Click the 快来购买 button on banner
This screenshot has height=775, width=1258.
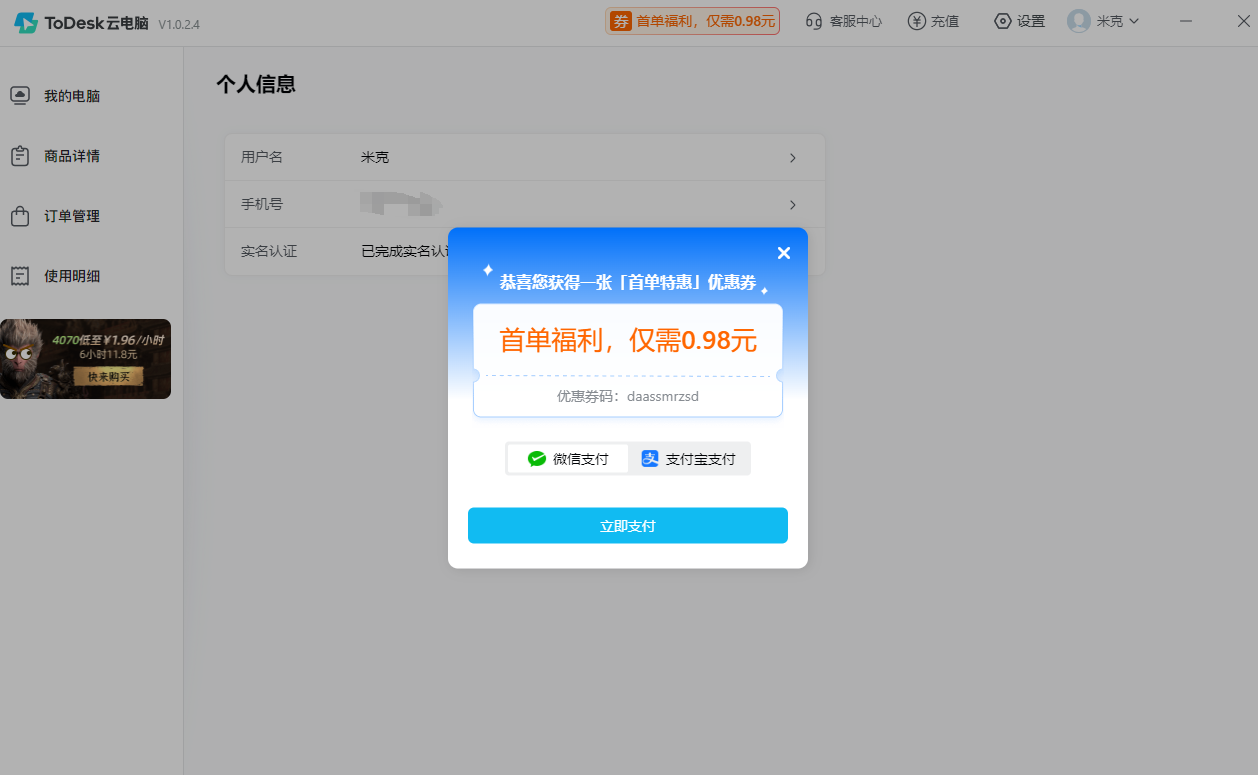pyautogui.click(x=108, y=377)
